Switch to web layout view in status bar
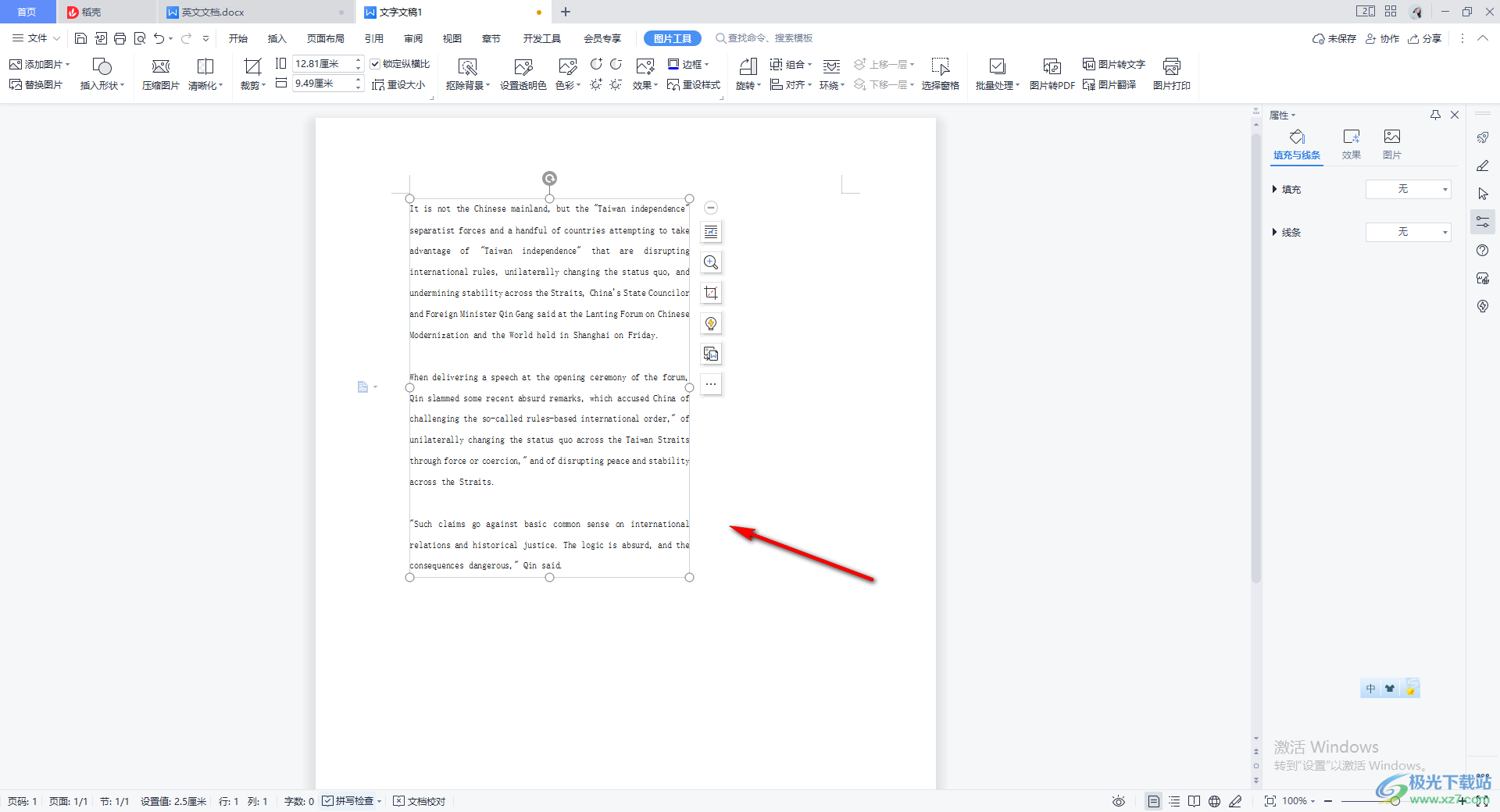 pyautogui.click(x=1215, y=801)
